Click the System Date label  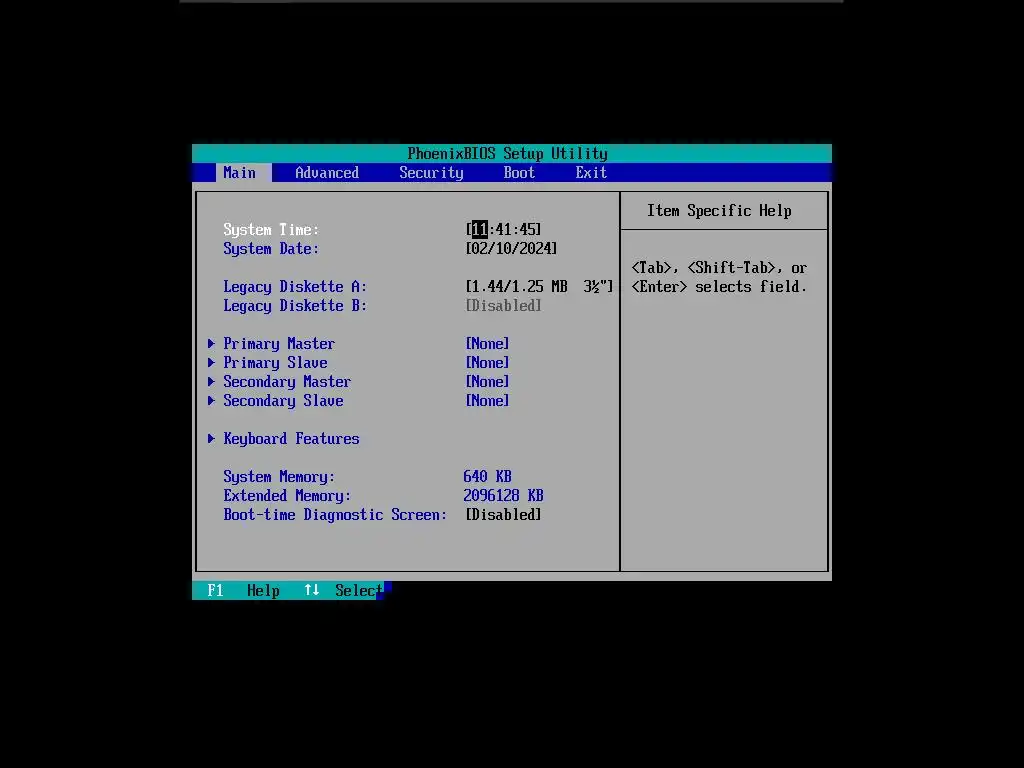coord(271,249)
